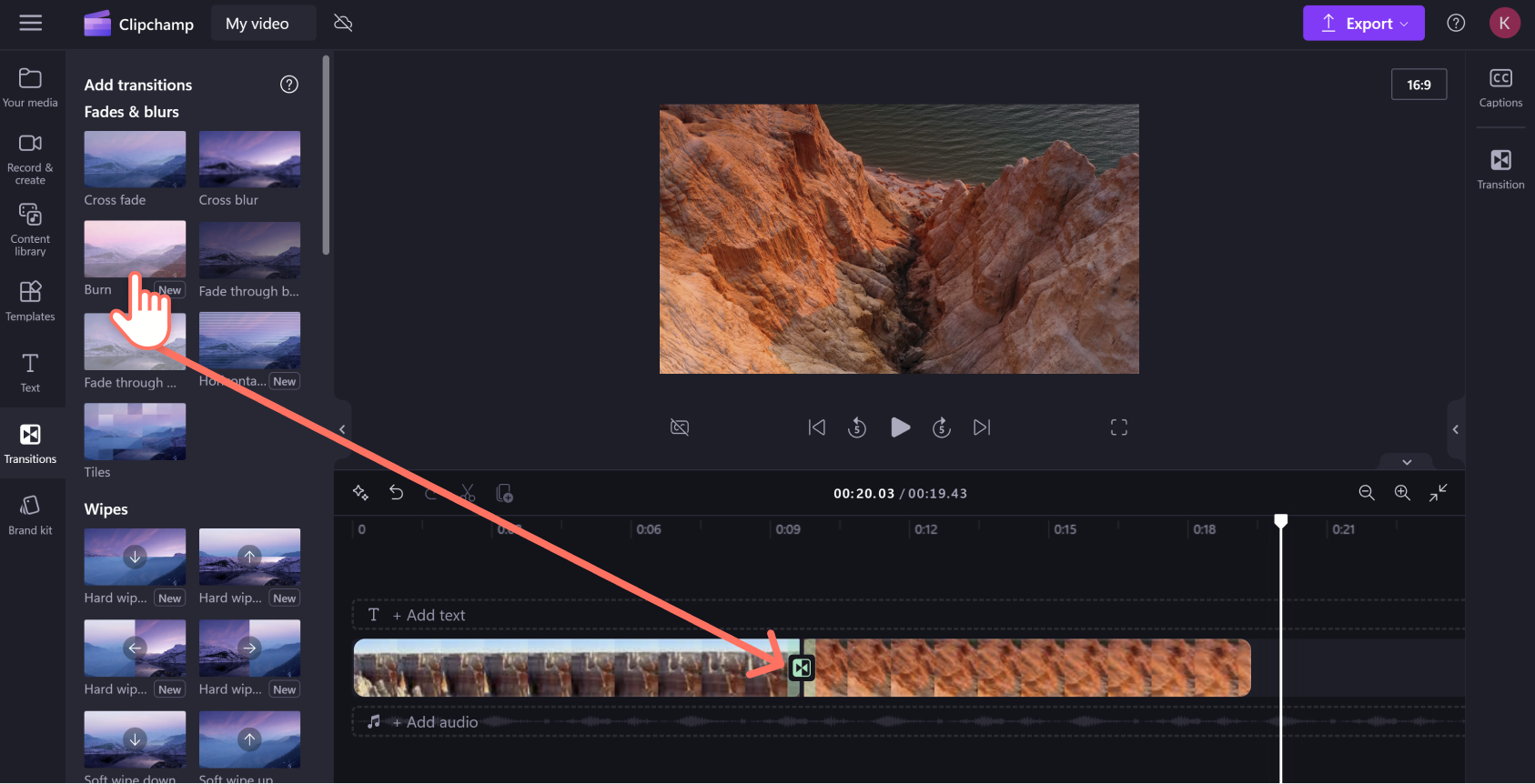
Task: Rewind 5 seconds
Action: pos(857,427)
